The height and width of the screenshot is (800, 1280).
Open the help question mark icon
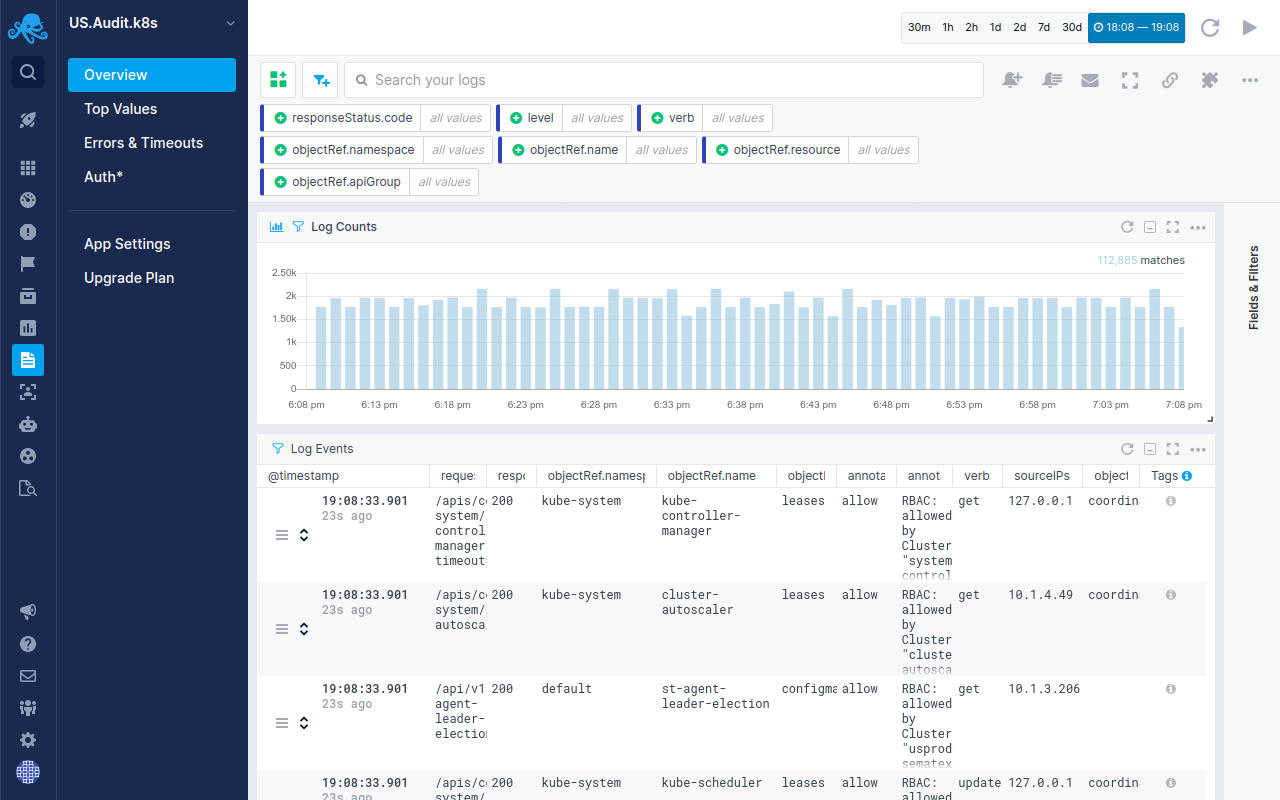pos(28,644)
